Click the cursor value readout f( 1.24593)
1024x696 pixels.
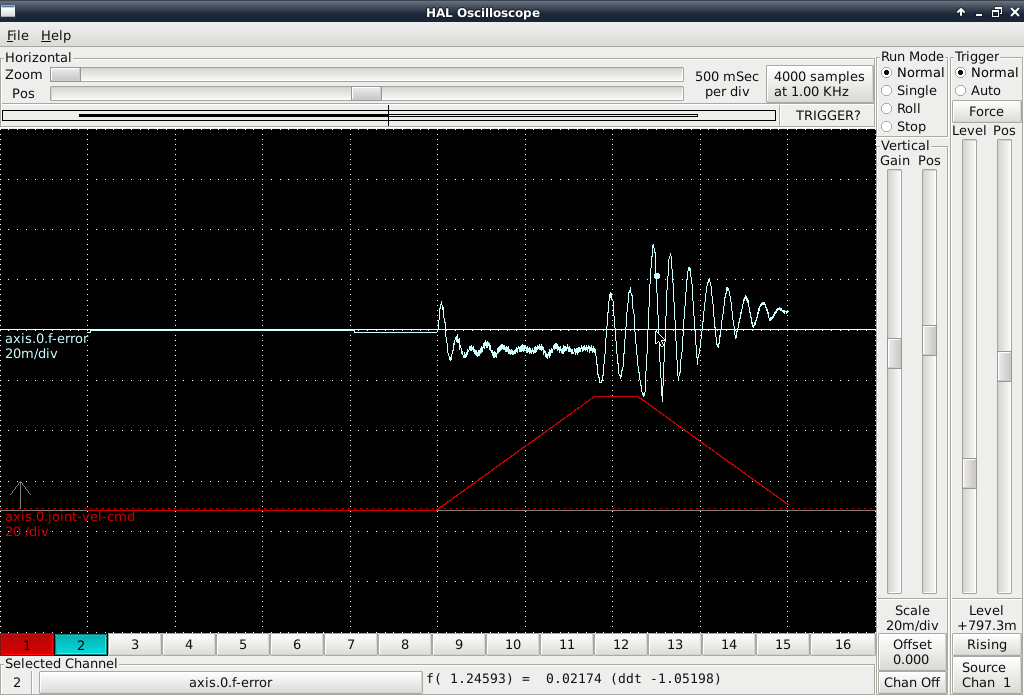pyautogui.click(x=573, y=678)
